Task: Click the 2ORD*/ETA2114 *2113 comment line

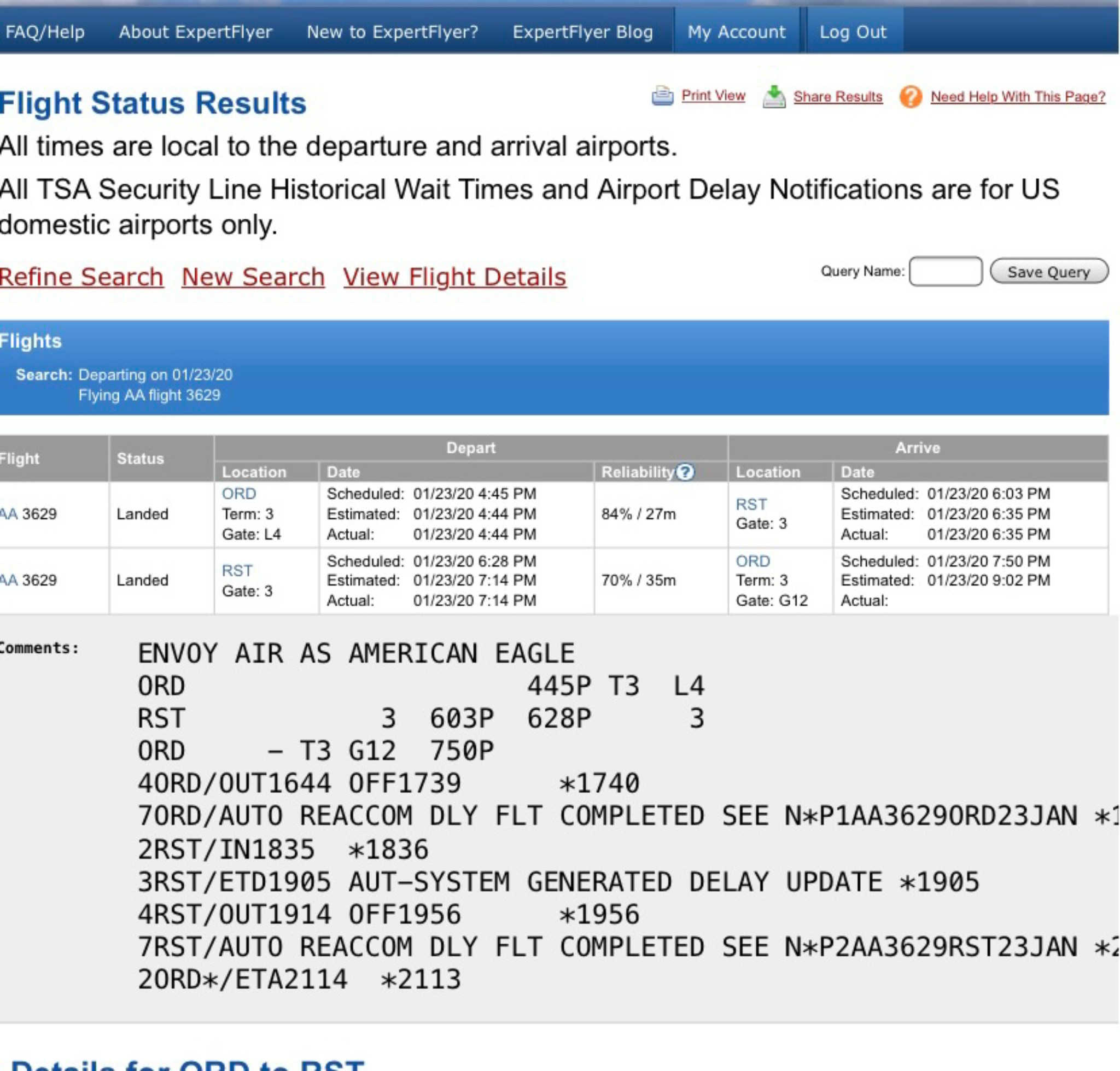Action: (x=299, y=979)
